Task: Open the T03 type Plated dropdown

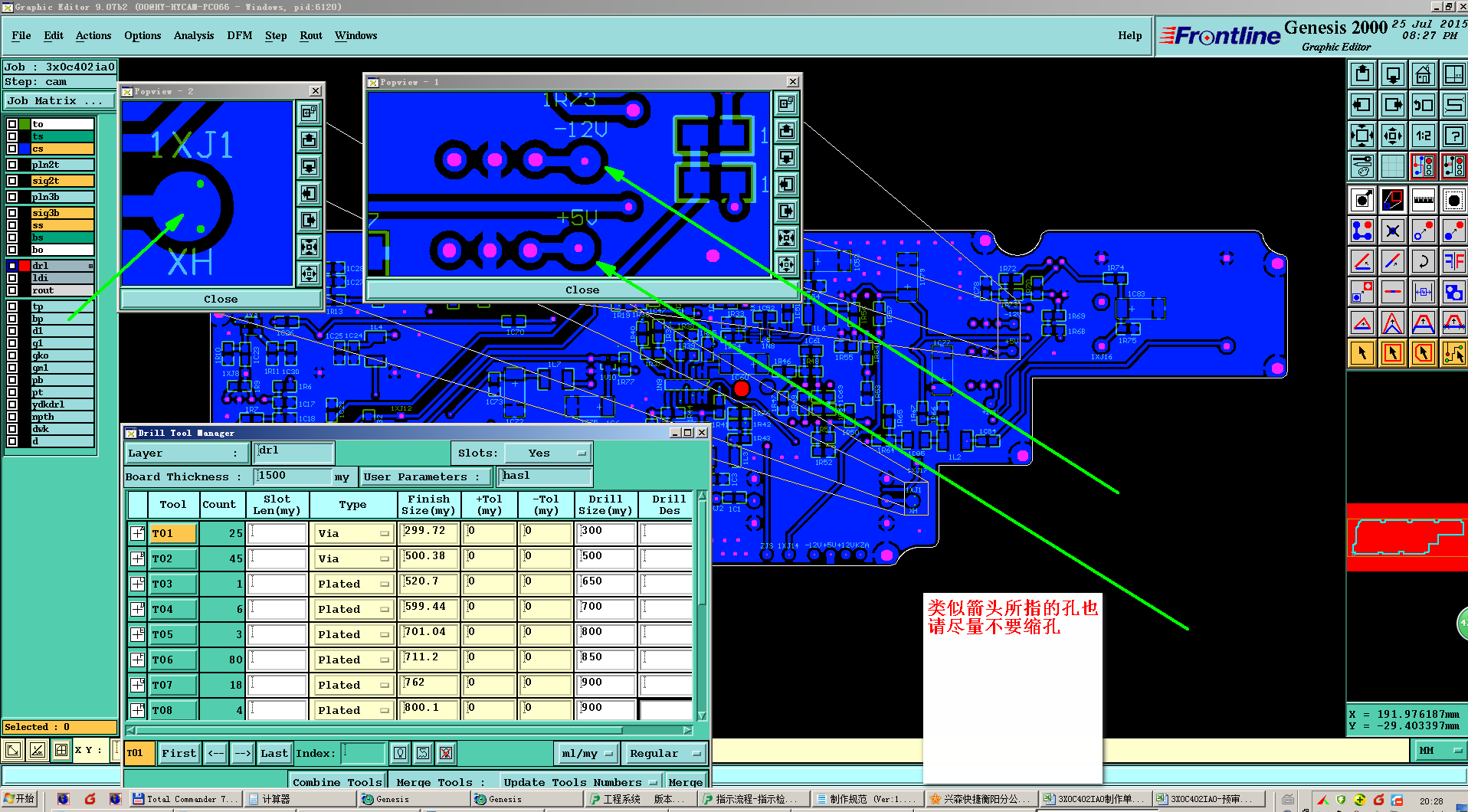Action: coord(353,584)
